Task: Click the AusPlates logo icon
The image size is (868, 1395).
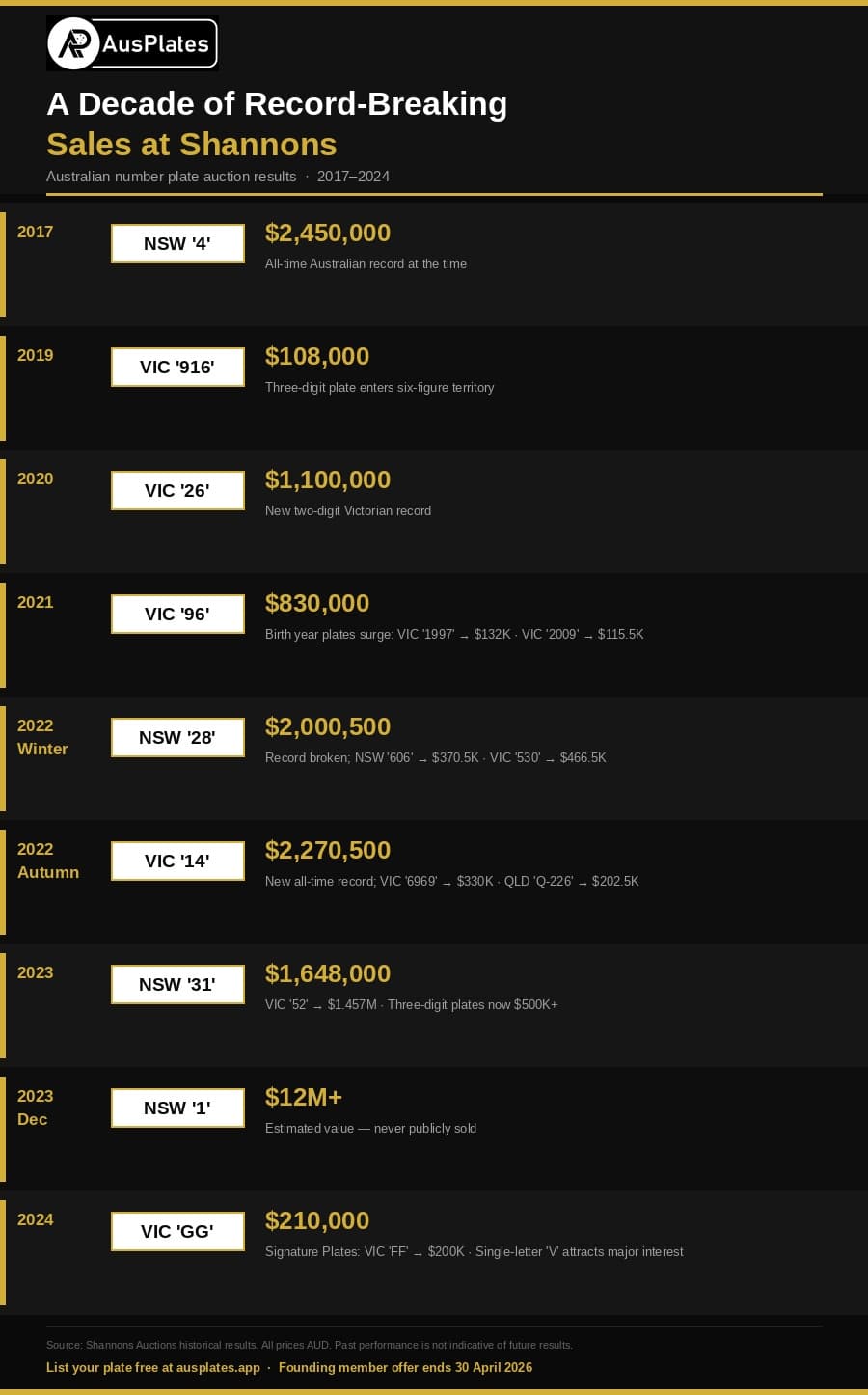Action: pyautogui.click(x=74, y=43)
